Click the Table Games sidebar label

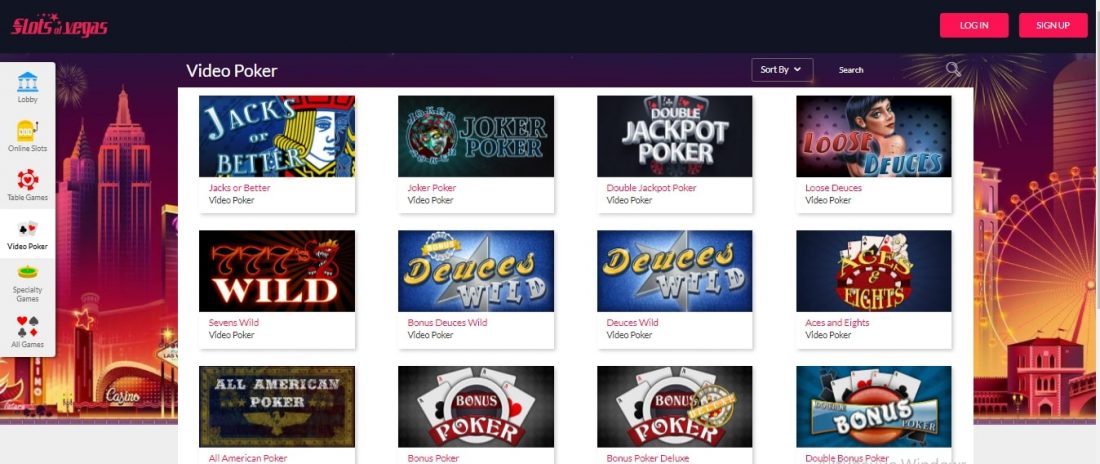click(x=27, y=198)
